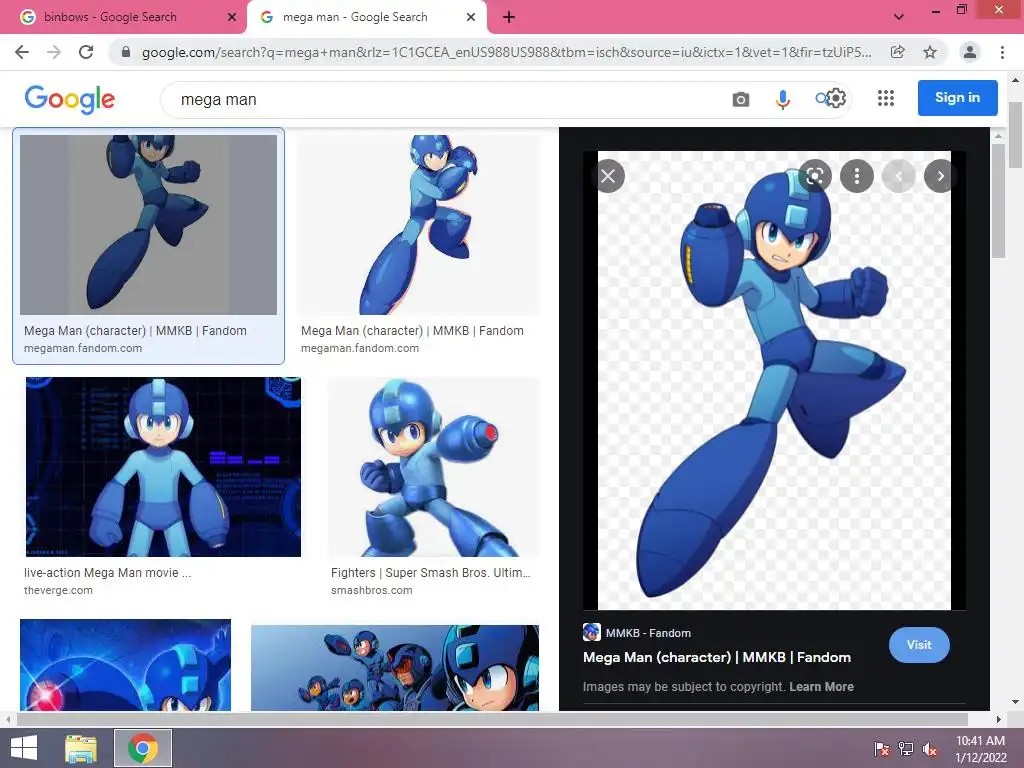Select the second Mega Man fandom thumbnail

418,225
